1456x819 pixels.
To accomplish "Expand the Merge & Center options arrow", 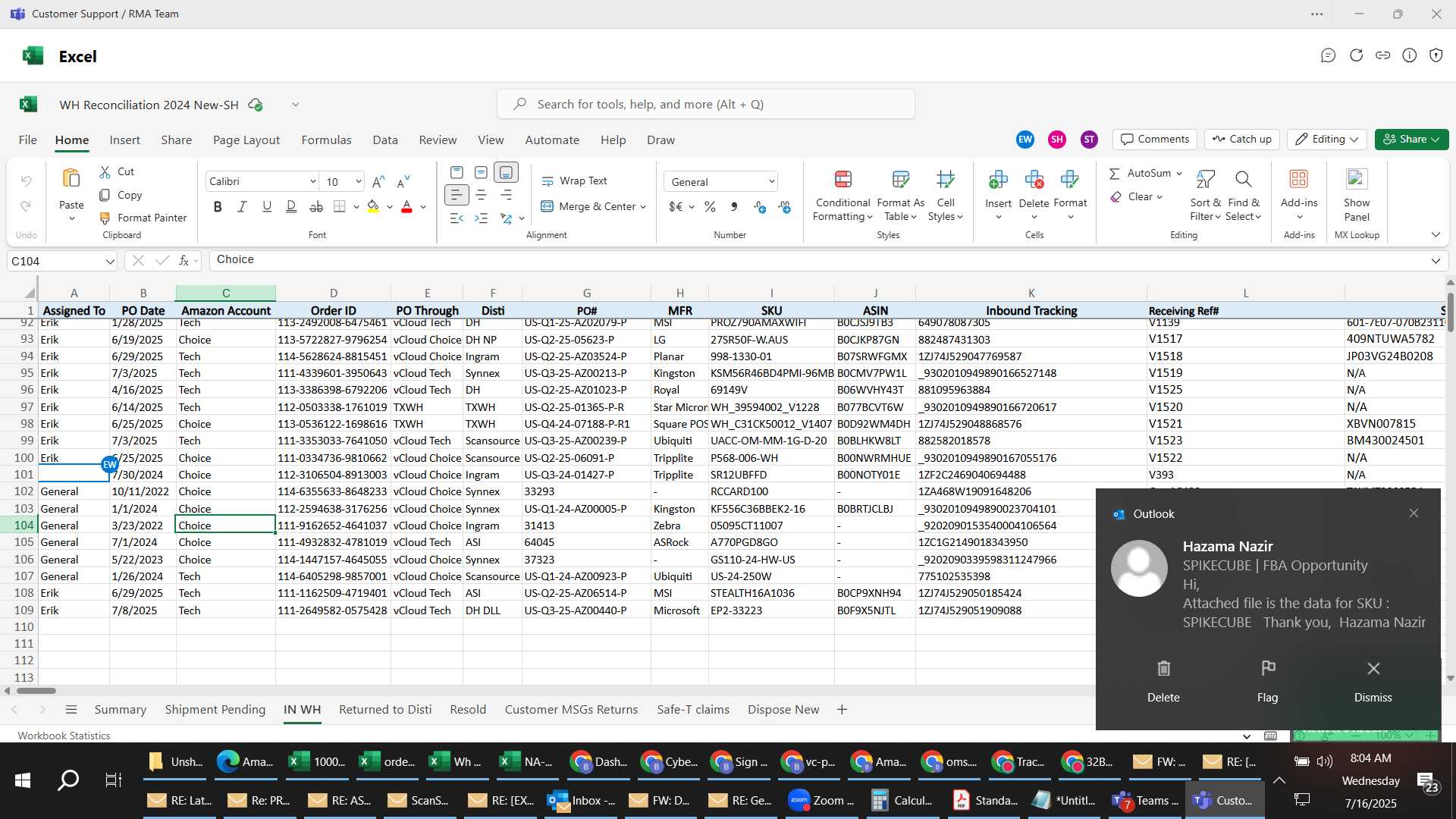I will 643,207.
